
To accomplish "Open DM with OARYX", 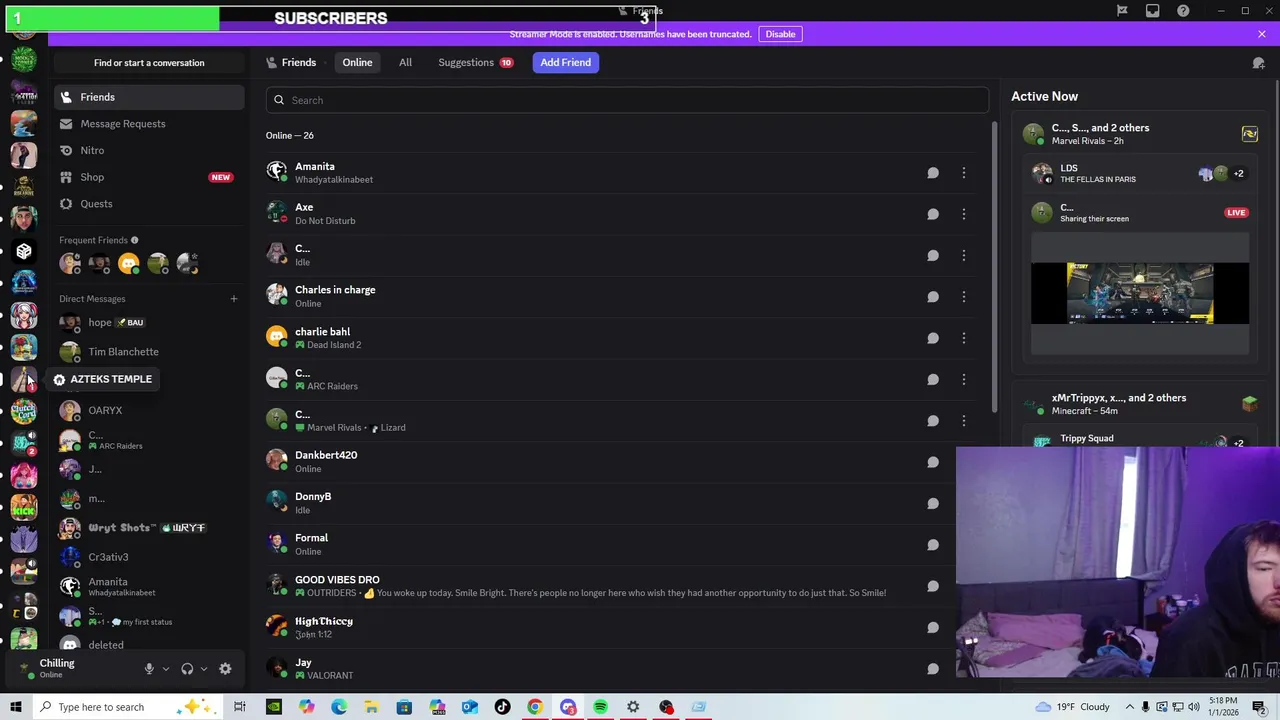I will coord(149,411).
